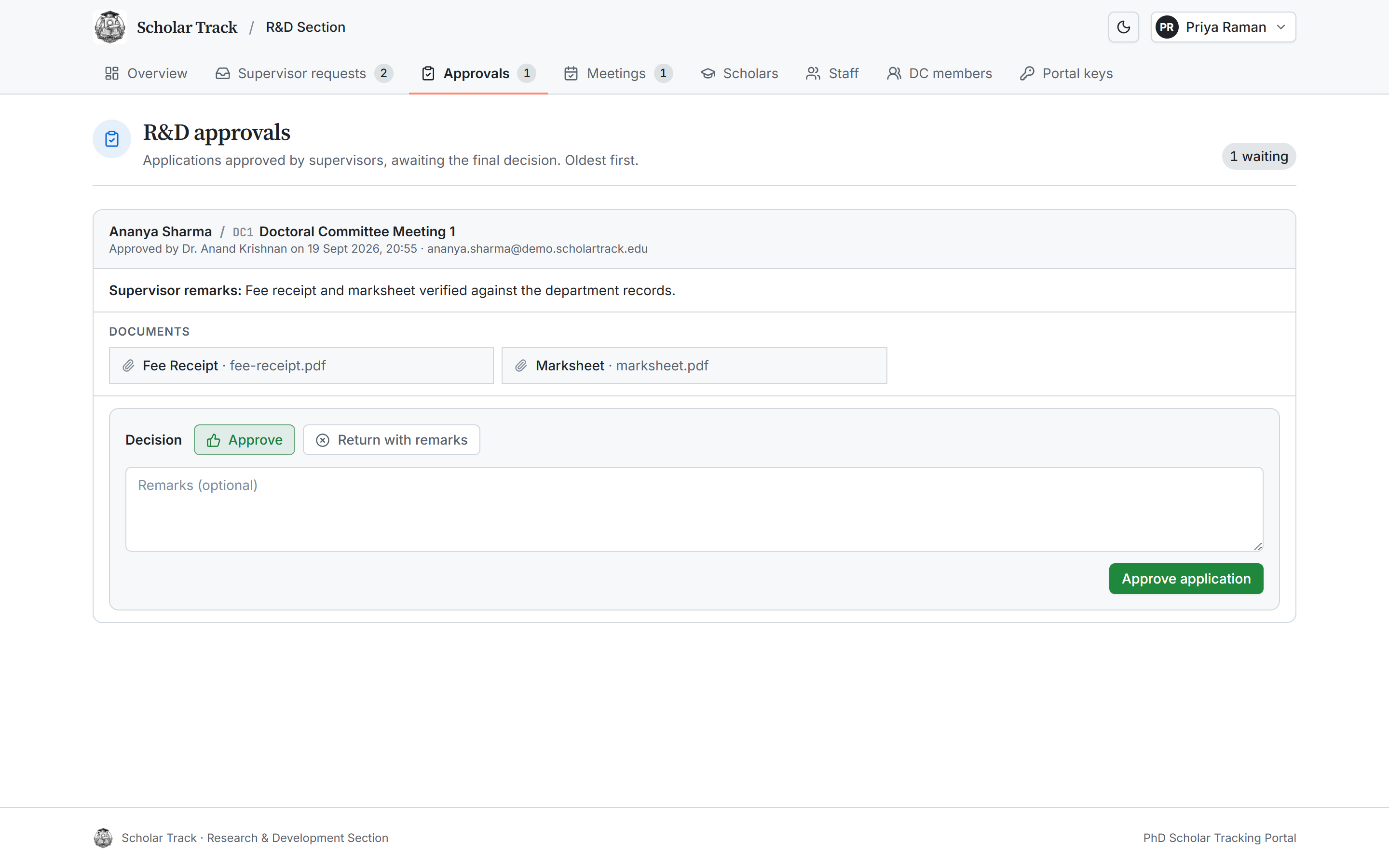Select the Return with remarks option

point(392,440)
